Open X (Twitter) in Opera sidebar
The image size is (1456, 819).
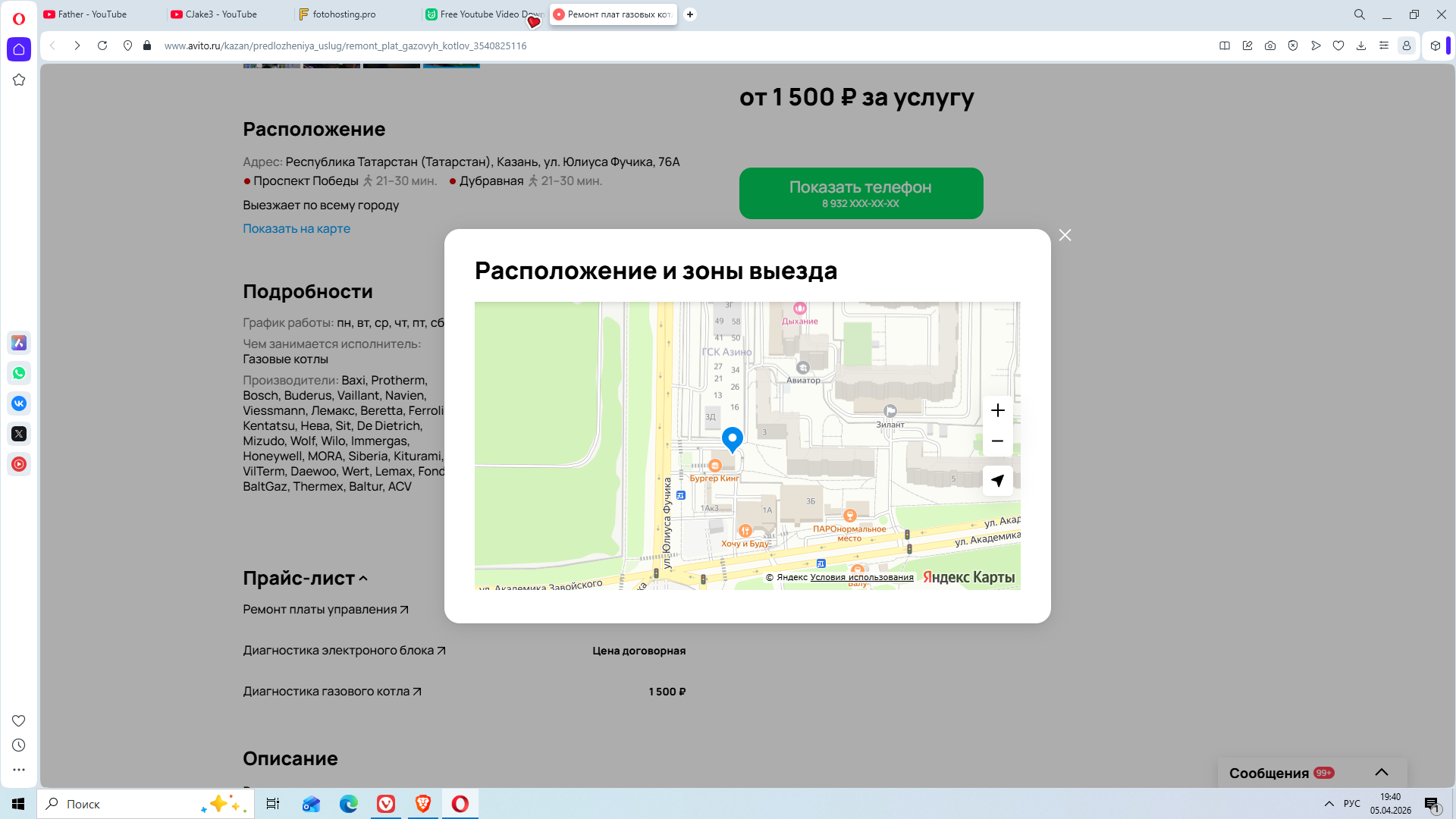pyautogui.click(x=19, y=434)
